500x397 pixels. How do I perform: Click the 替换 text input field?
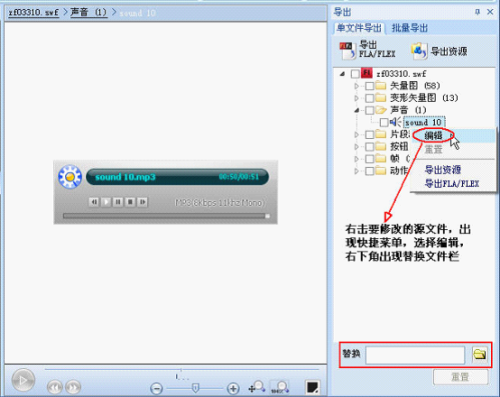point(415,355)
